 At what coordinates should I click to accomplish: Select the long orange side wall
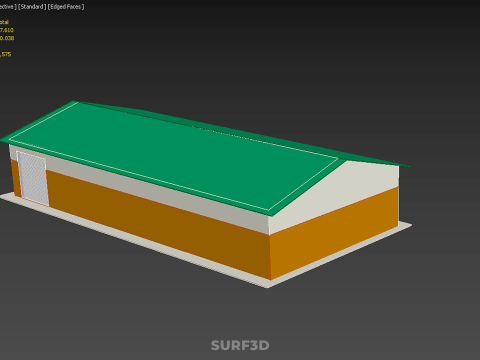[x=157, y=223]
